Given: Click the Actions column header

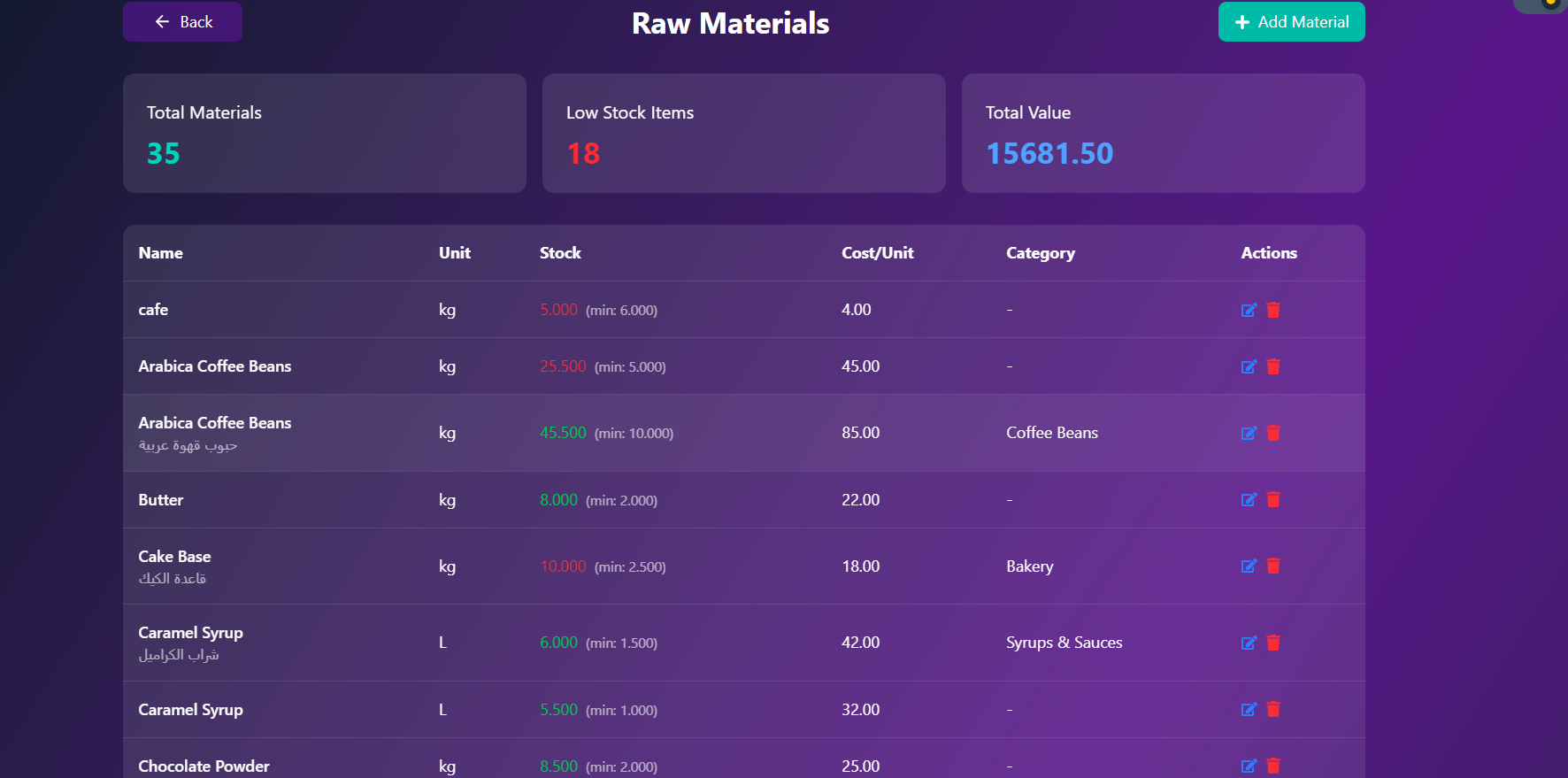Looking at the screenshot, I should pos(1269,253).
